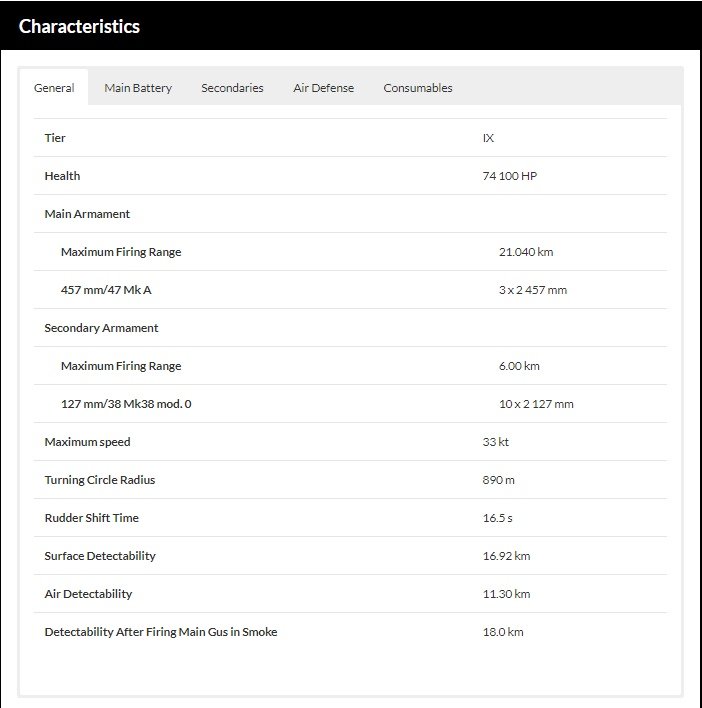Select the 16.5 s rudder shift value
Image resolution: width=702 pixels, height=708 pixels.
pos(497,518)
